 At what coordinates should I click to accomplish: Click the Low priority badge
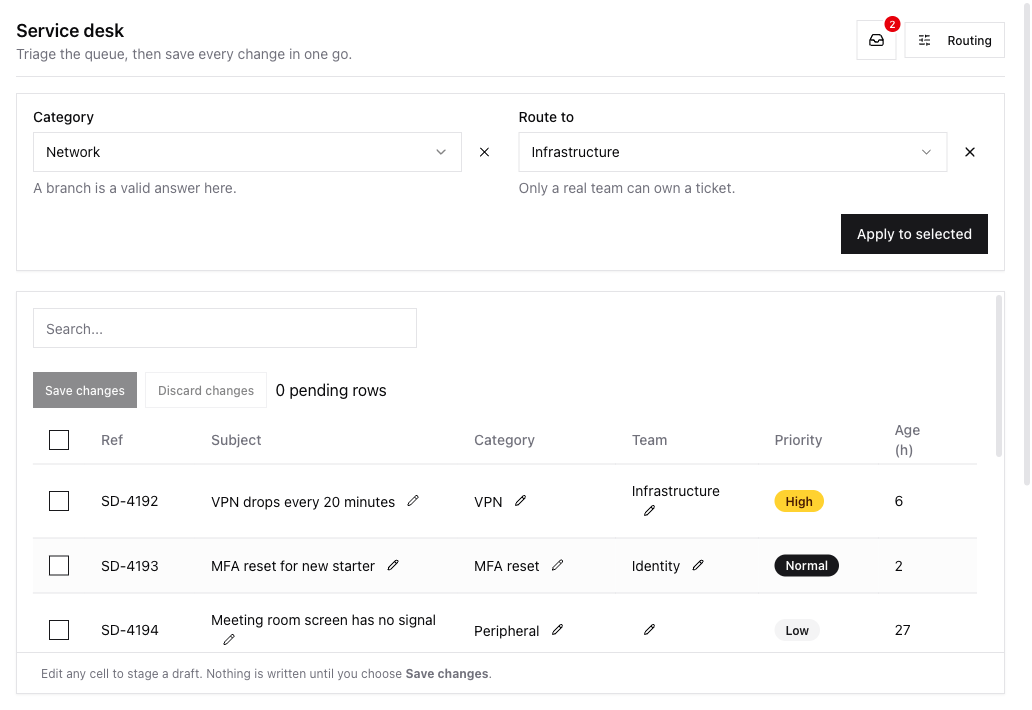[x=796, y=630]
